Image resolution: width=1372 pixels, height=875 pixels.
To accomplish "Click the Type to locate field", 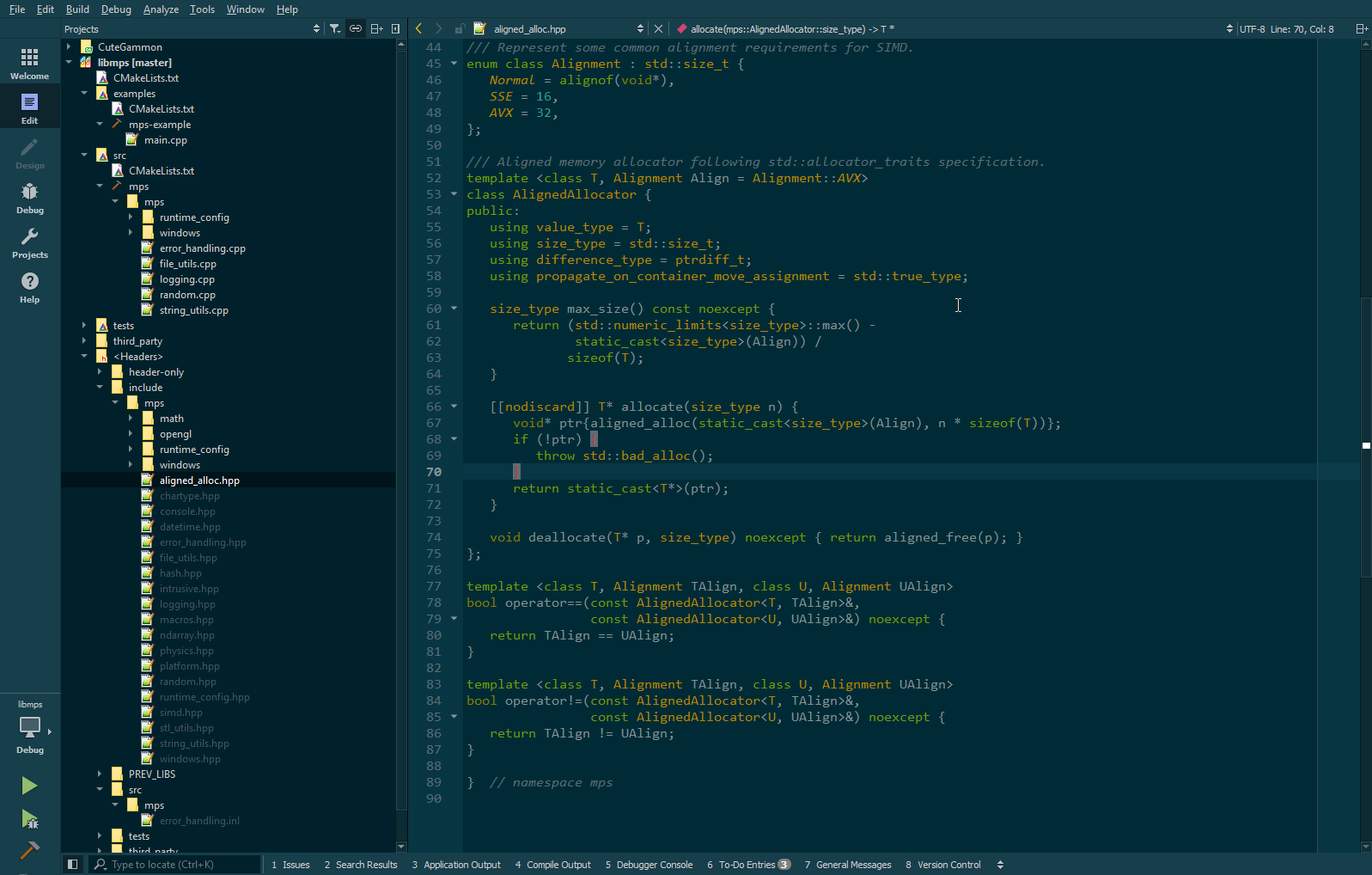I will 175,865.
